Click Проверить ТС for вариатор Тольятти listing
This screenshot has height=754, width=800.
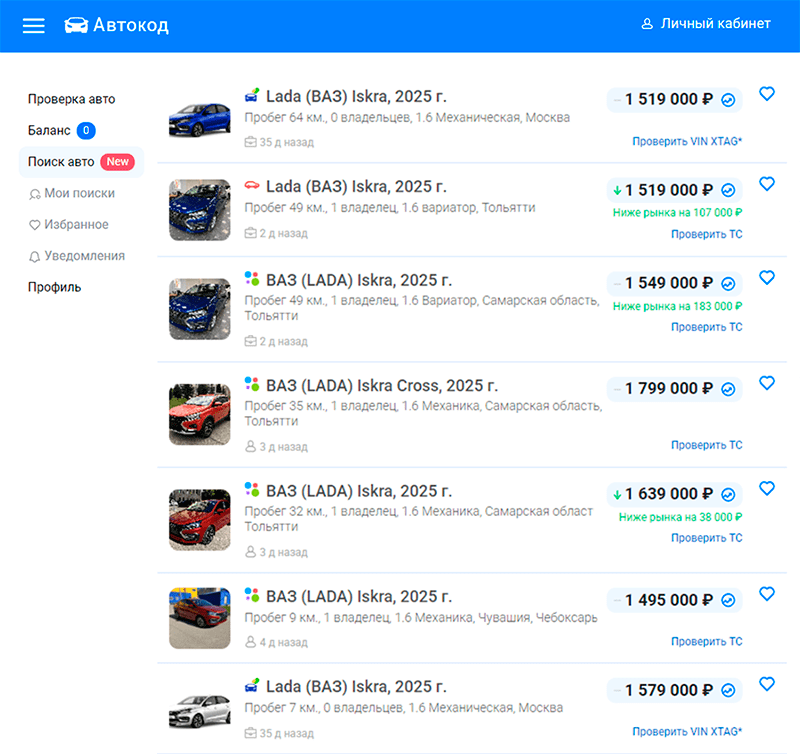coord(707,234)
